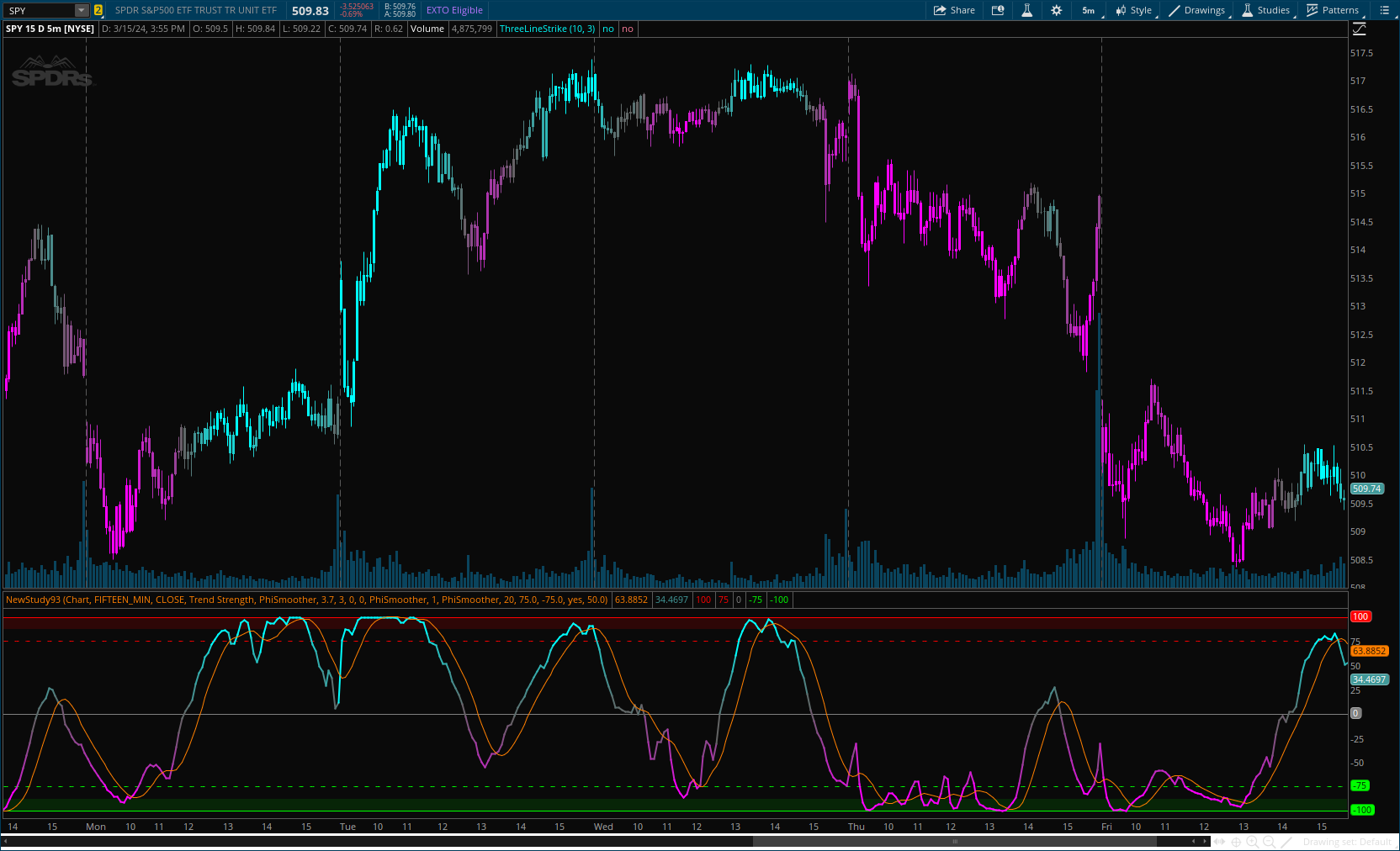Click the price axis scaling icon
Image resolution: width=1400 pixels, height=851 pixels.
(1360, 29)
